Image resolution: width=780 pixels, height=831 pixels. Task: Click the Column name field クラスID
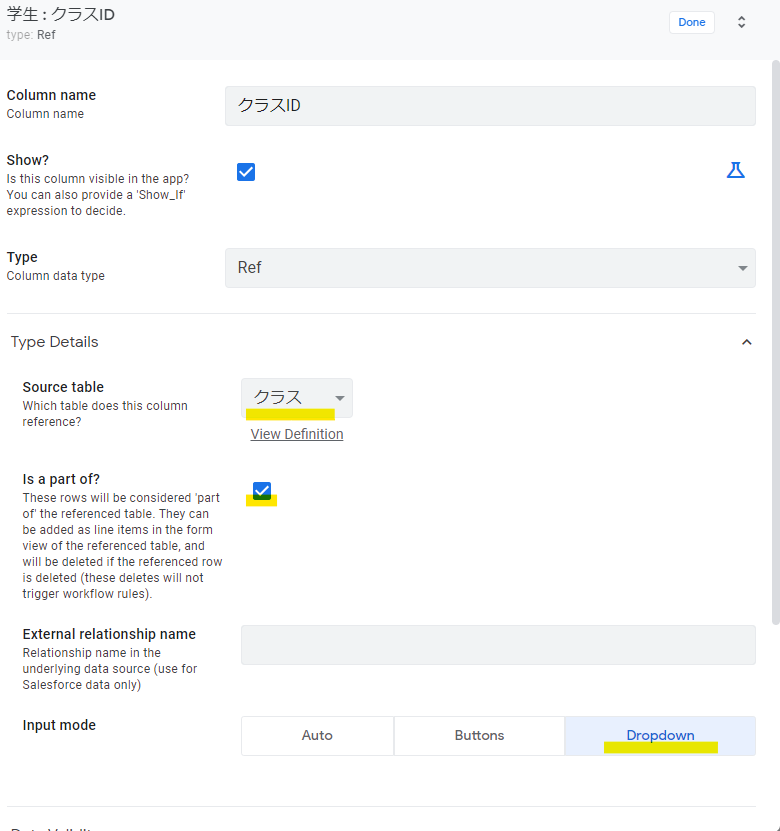490,106
